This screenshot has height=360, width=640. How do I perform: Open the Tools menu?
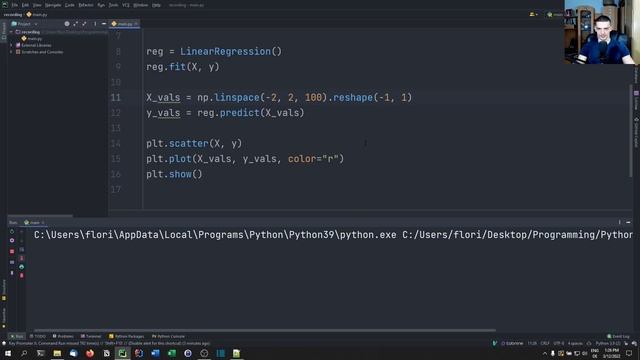pos(113,5)
